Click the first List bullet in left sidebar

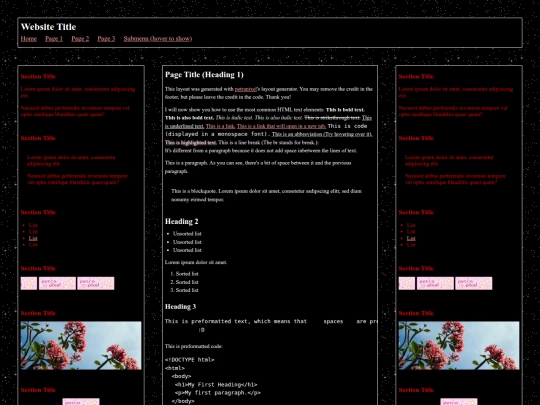click(x=33, y=225)
